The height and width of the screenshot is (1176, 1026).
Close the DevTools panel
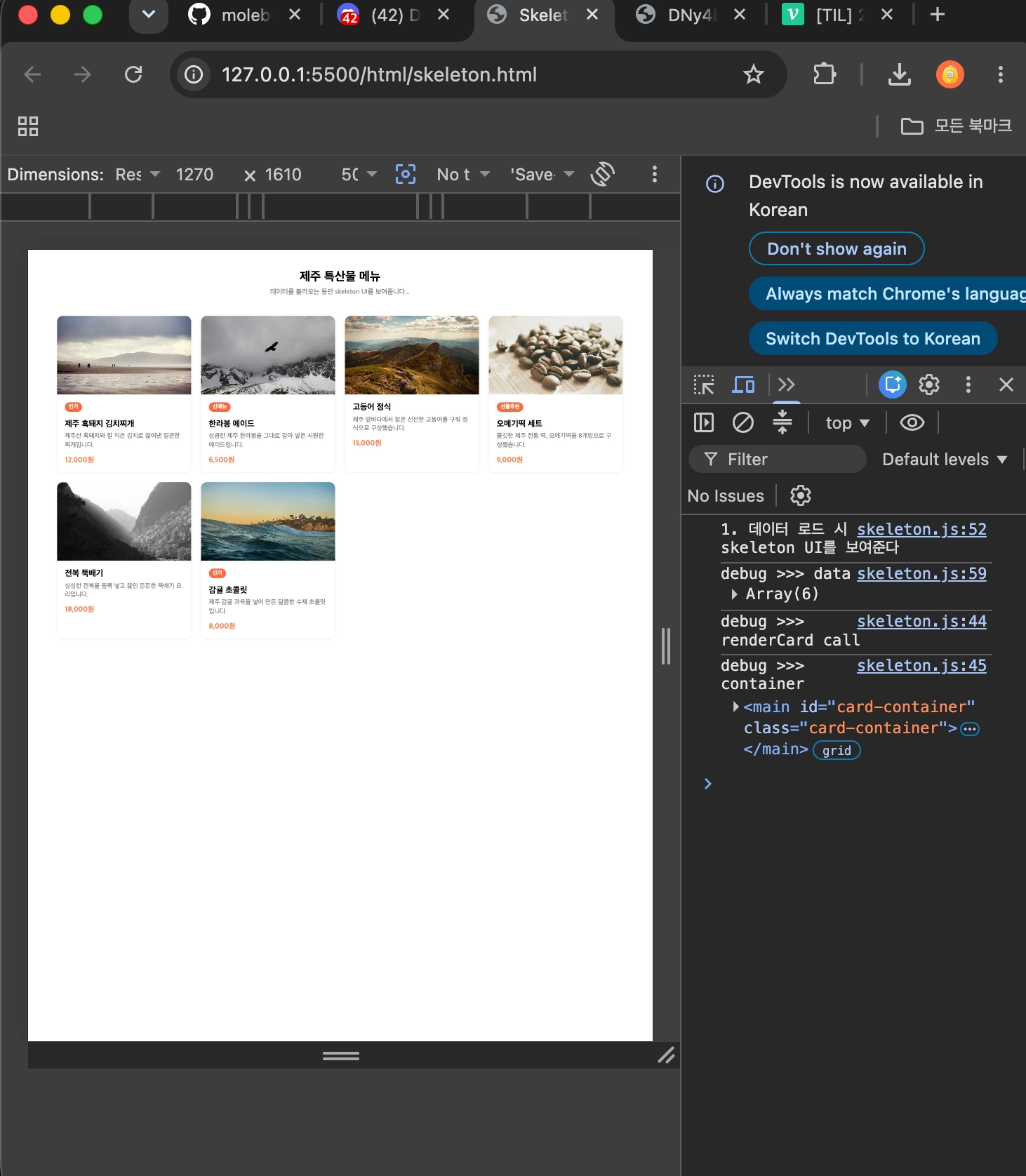(x=1006, y=385)
